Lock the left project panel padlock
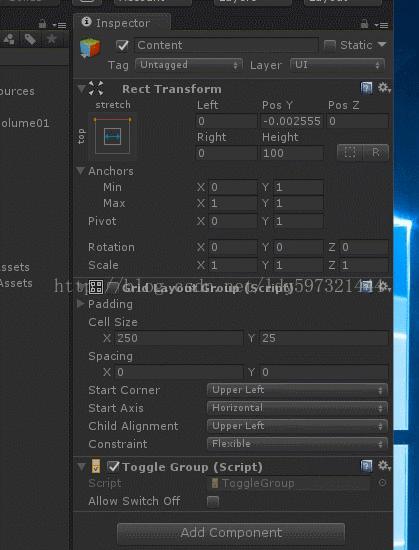419x550 pixels. tap(43, 24)
